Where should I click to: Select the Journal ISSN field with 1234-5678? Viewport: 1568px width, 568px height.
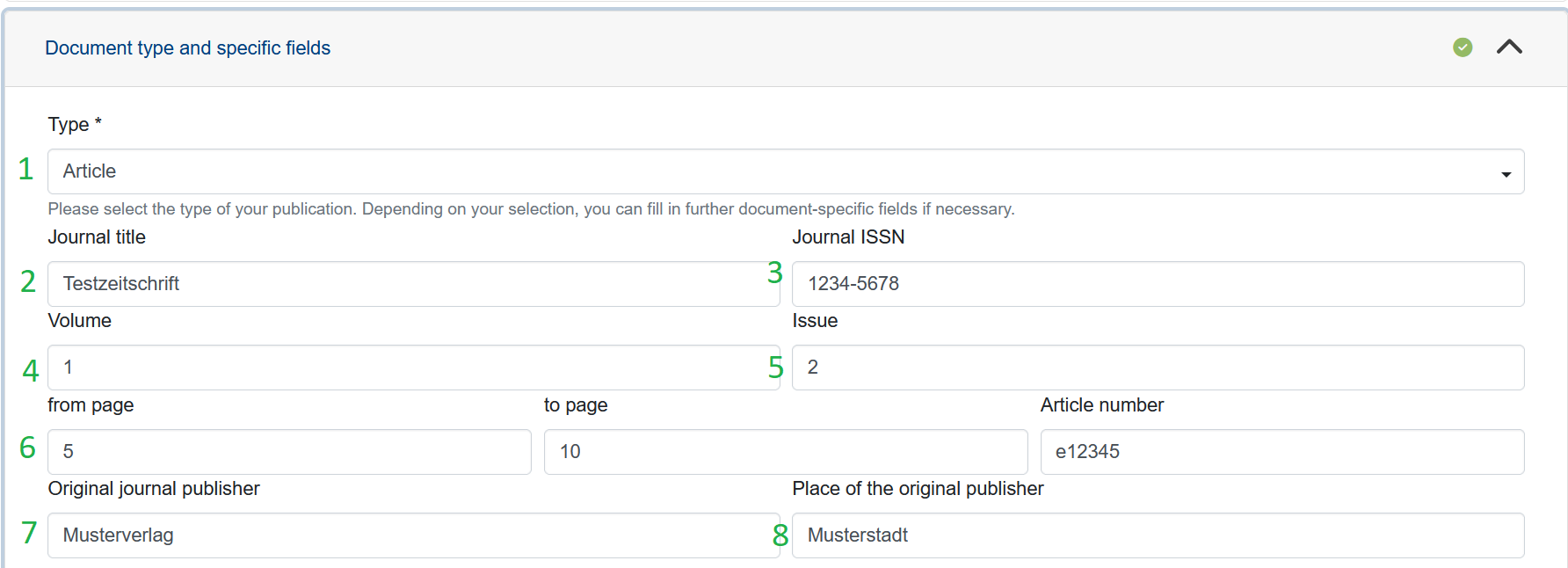(x=1158, y=284)
